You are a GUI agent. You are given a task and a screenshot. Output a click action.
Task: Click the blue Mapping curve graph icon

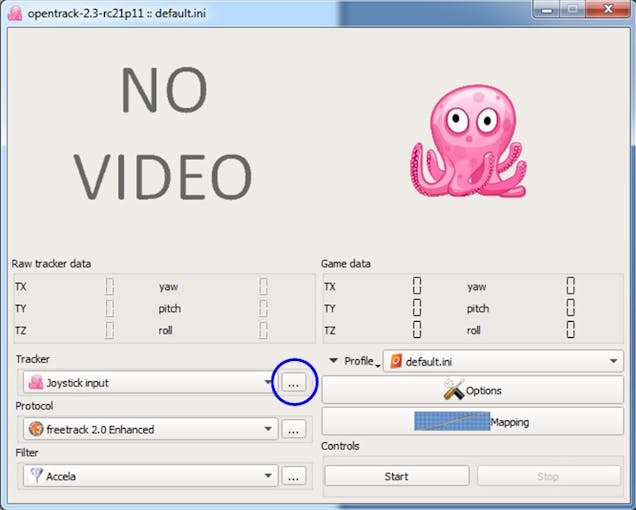452,421
